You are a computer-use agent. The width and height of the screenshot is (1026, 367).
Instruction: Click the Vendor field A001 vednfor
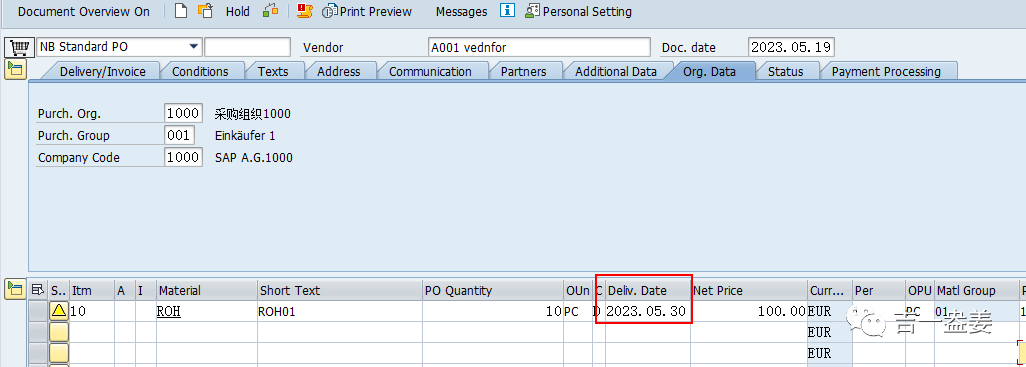pos(539,47)
